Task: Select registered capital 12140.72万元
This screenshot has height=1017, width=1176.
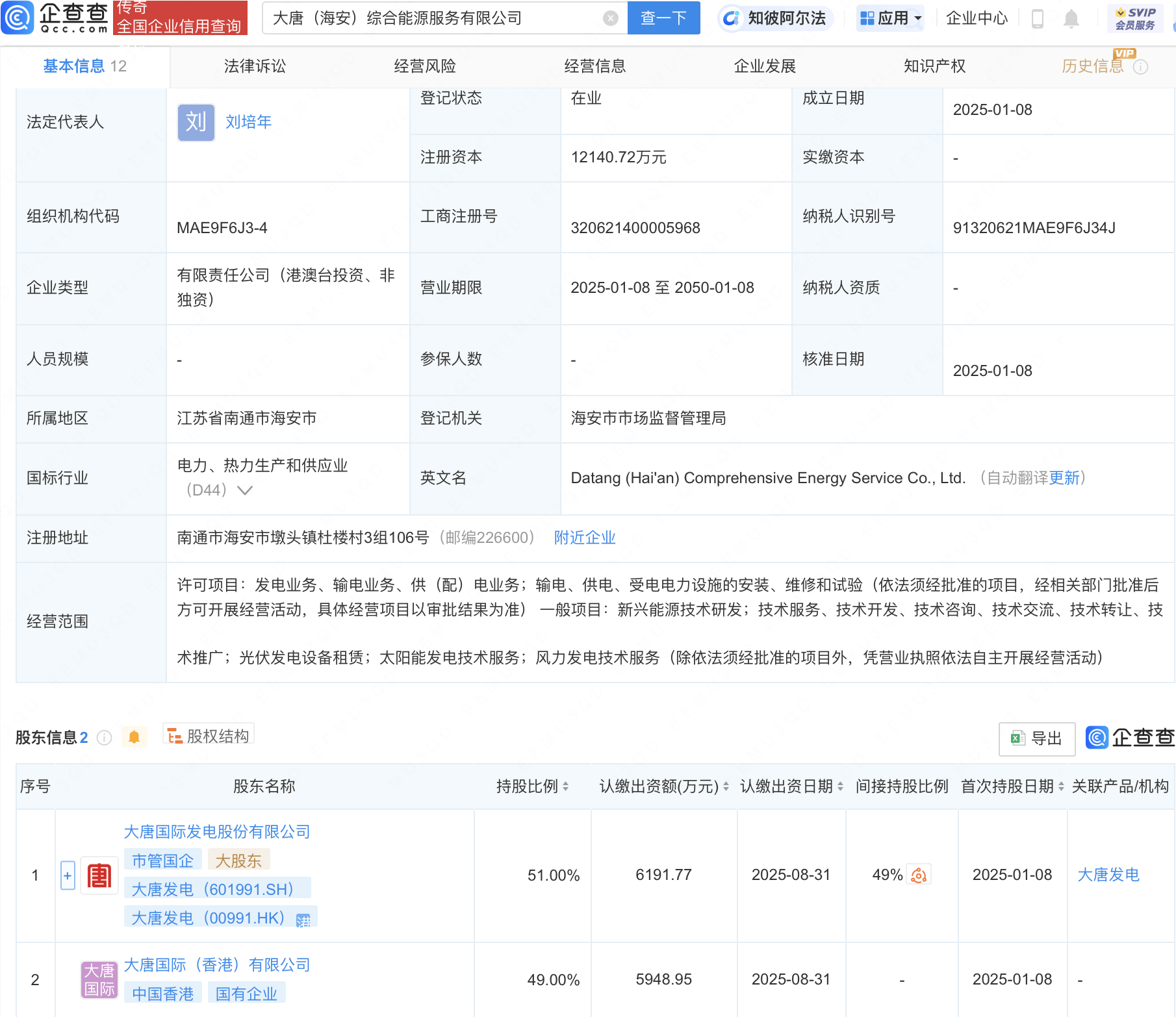Action: coord(619,157)
